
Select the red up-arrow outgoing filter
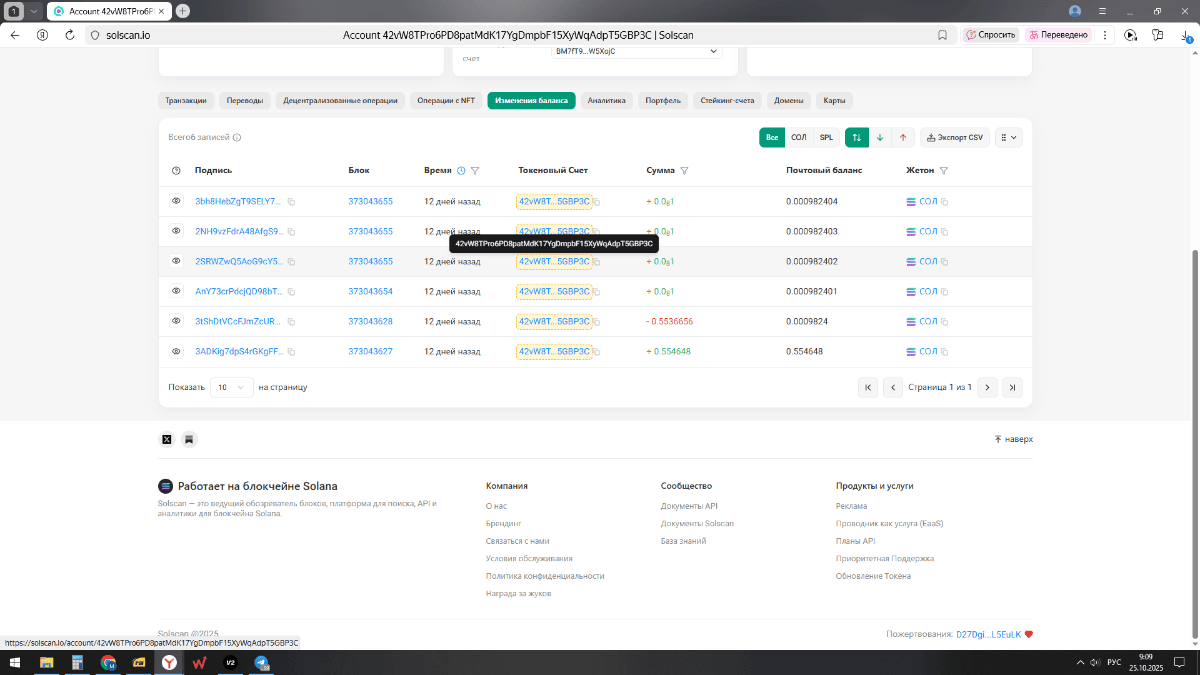(x=903, y=137)
